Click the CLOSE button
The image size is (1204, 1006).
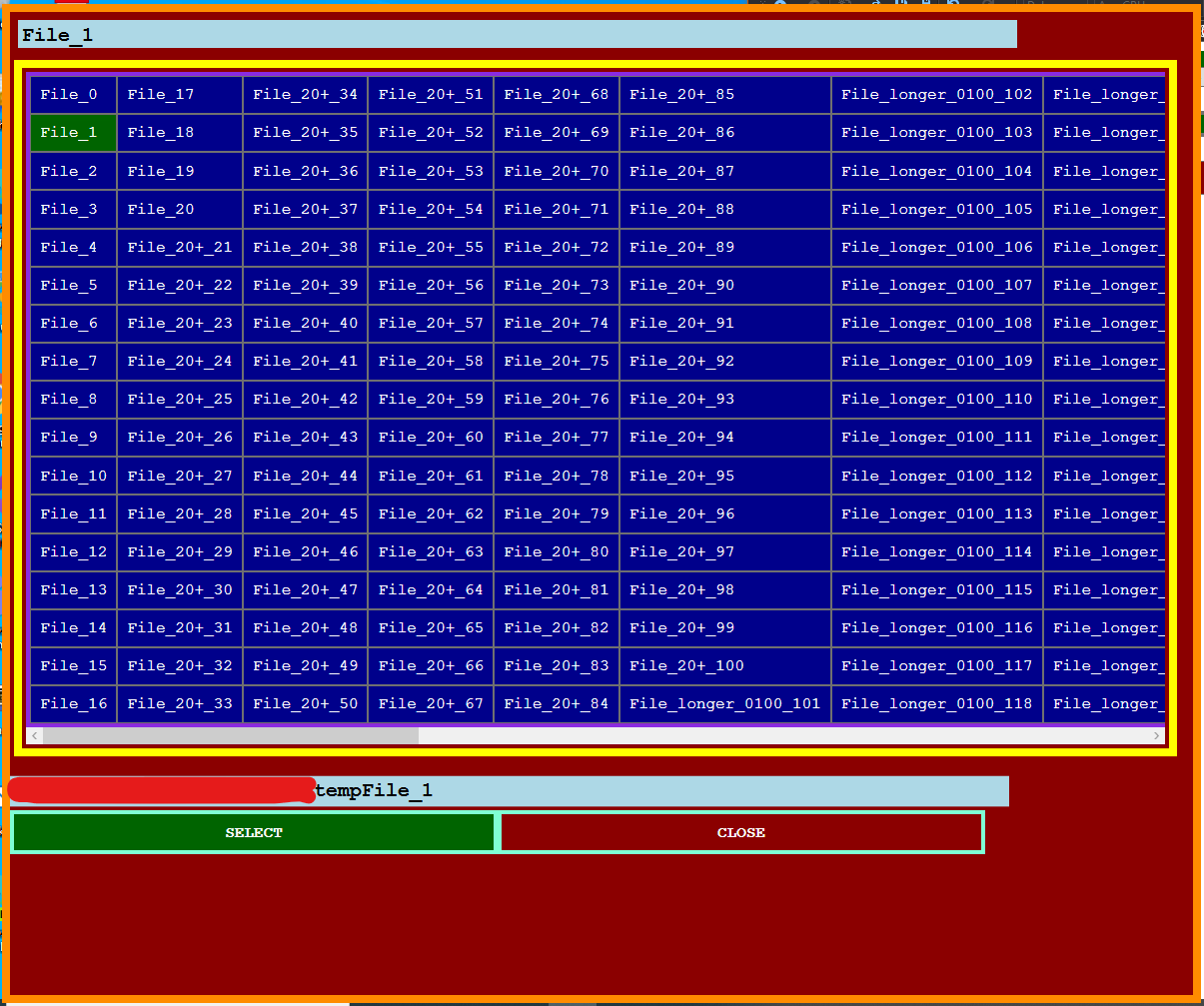(x=740, y=832)
